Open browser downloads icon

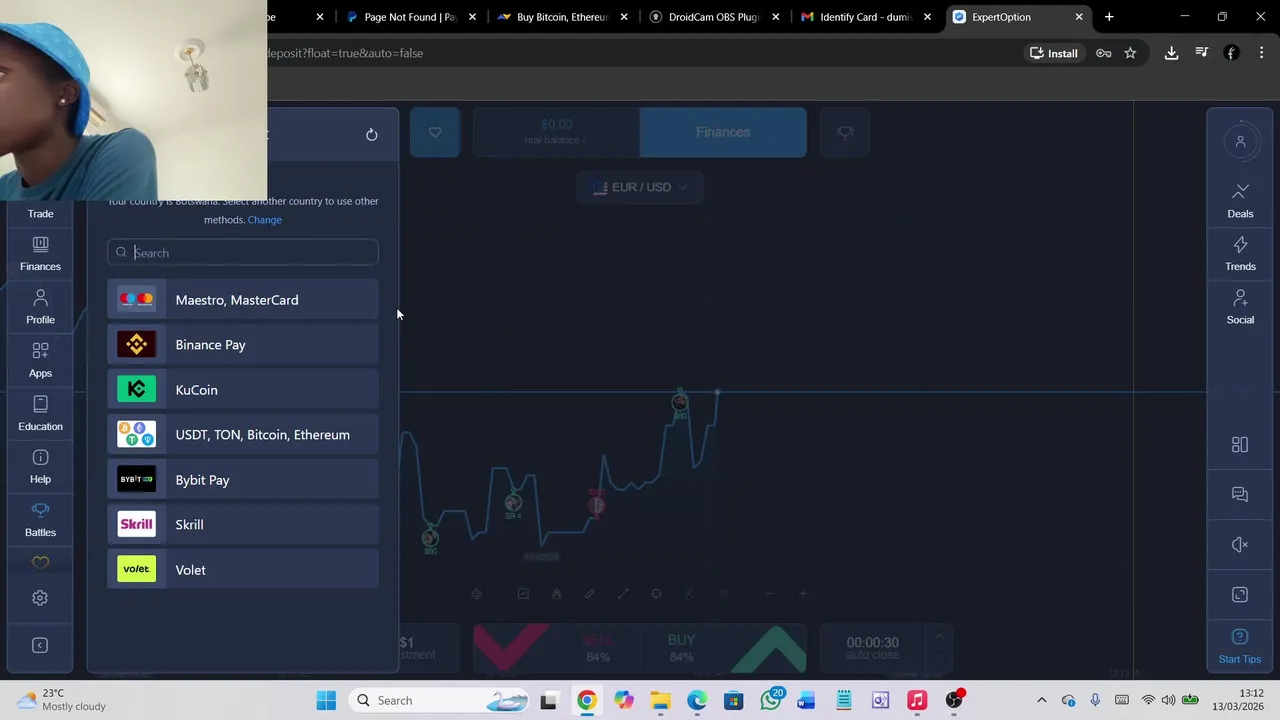[x=1171, y=53]
